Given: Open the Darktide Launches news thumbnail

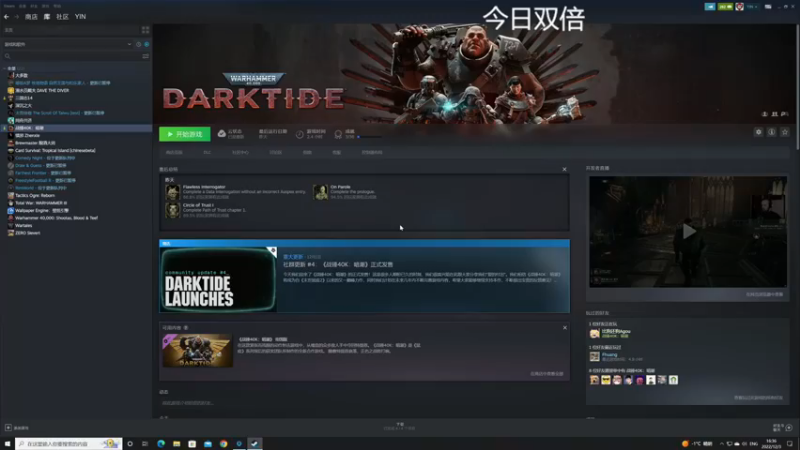Looking at the screenshot, I should (x=218, y=280).
